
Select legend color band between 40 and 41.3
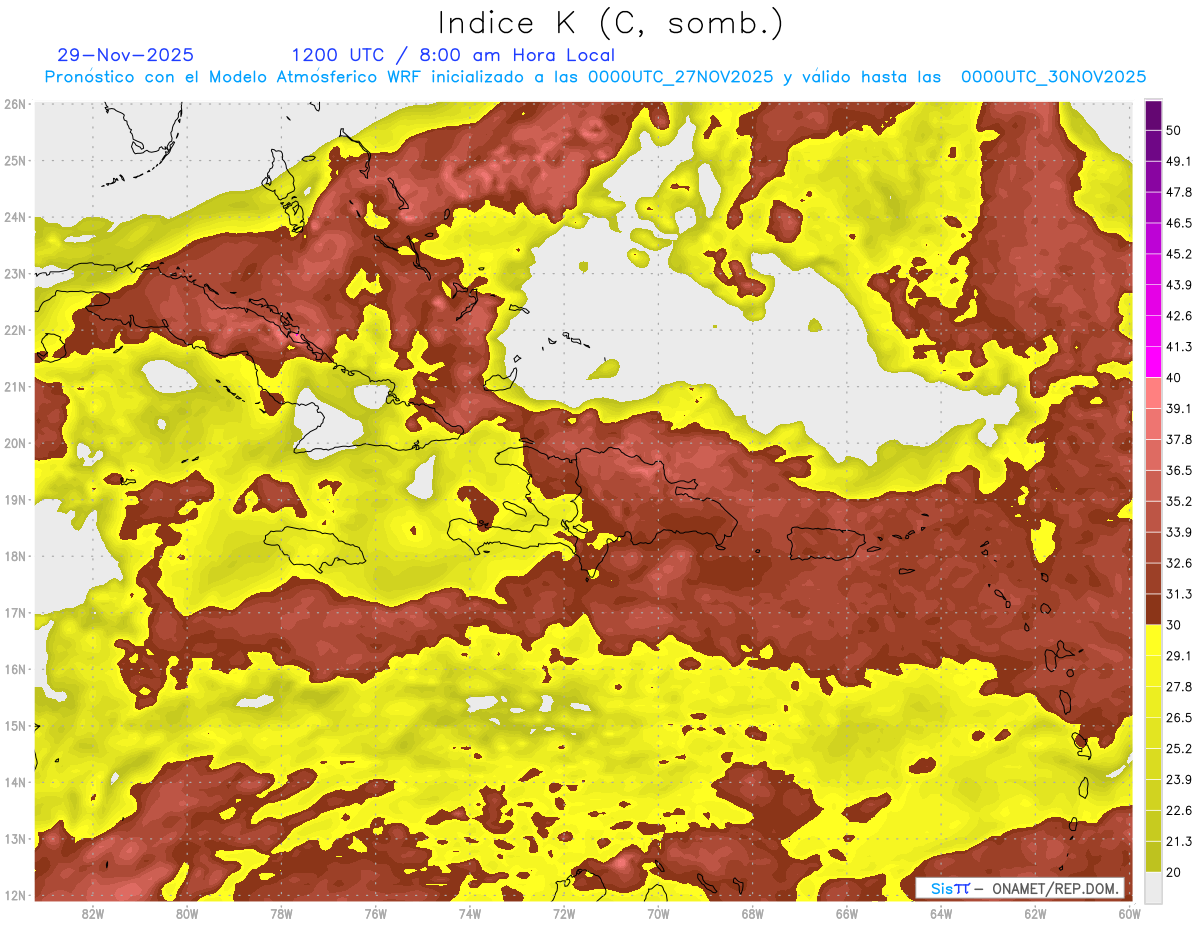click(x=1153, y=362)
